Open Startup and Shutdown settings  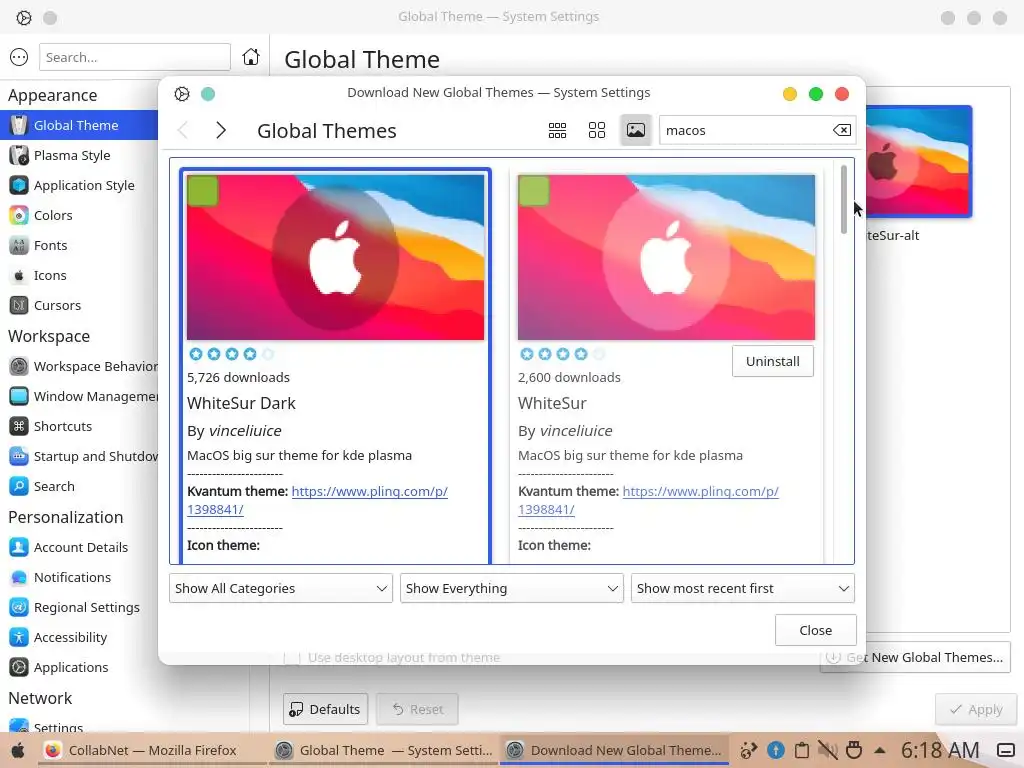click(x=79, y=456)
